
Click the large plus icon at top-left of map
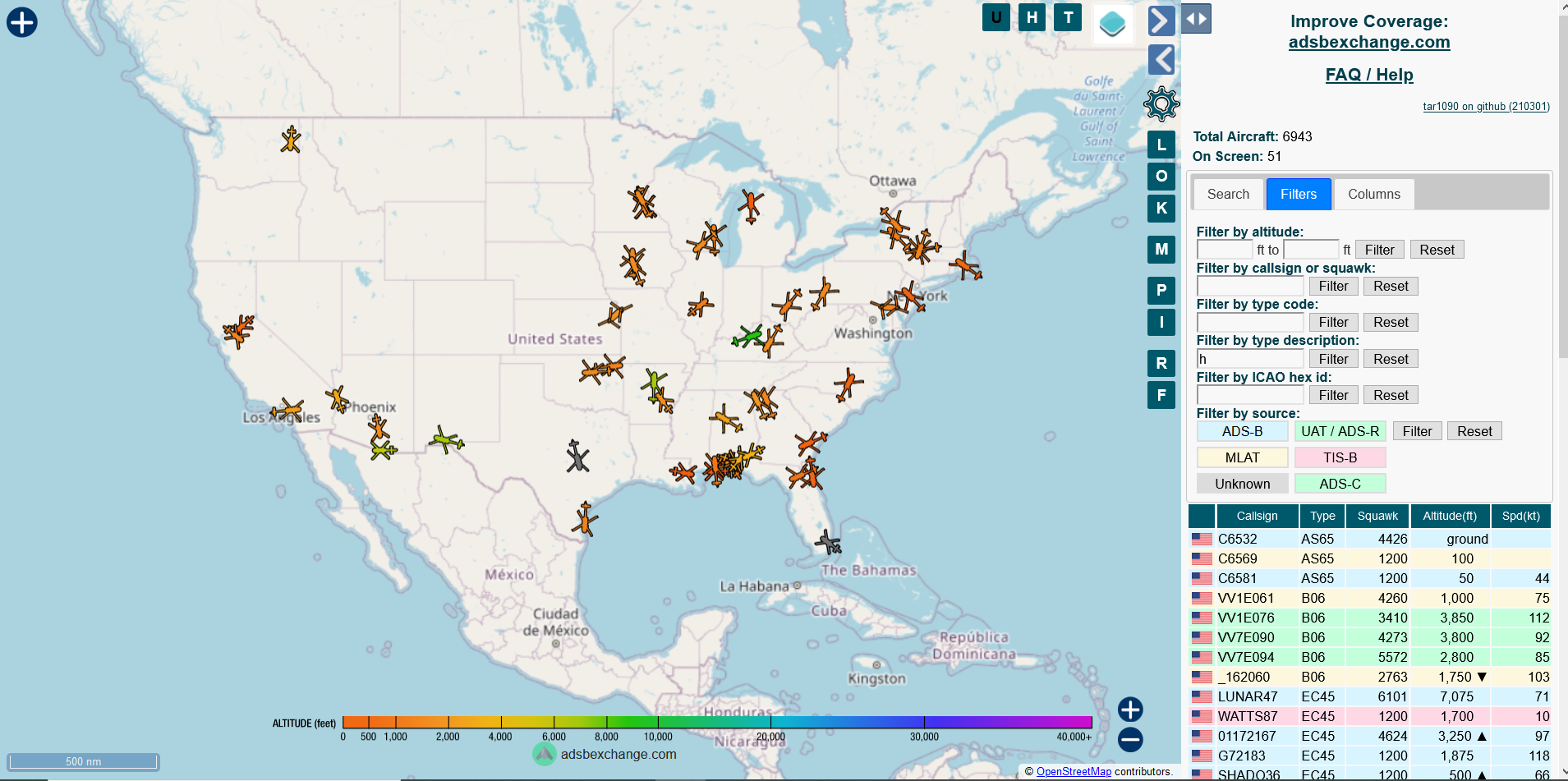pyautogui.click(x=22, y=22)
